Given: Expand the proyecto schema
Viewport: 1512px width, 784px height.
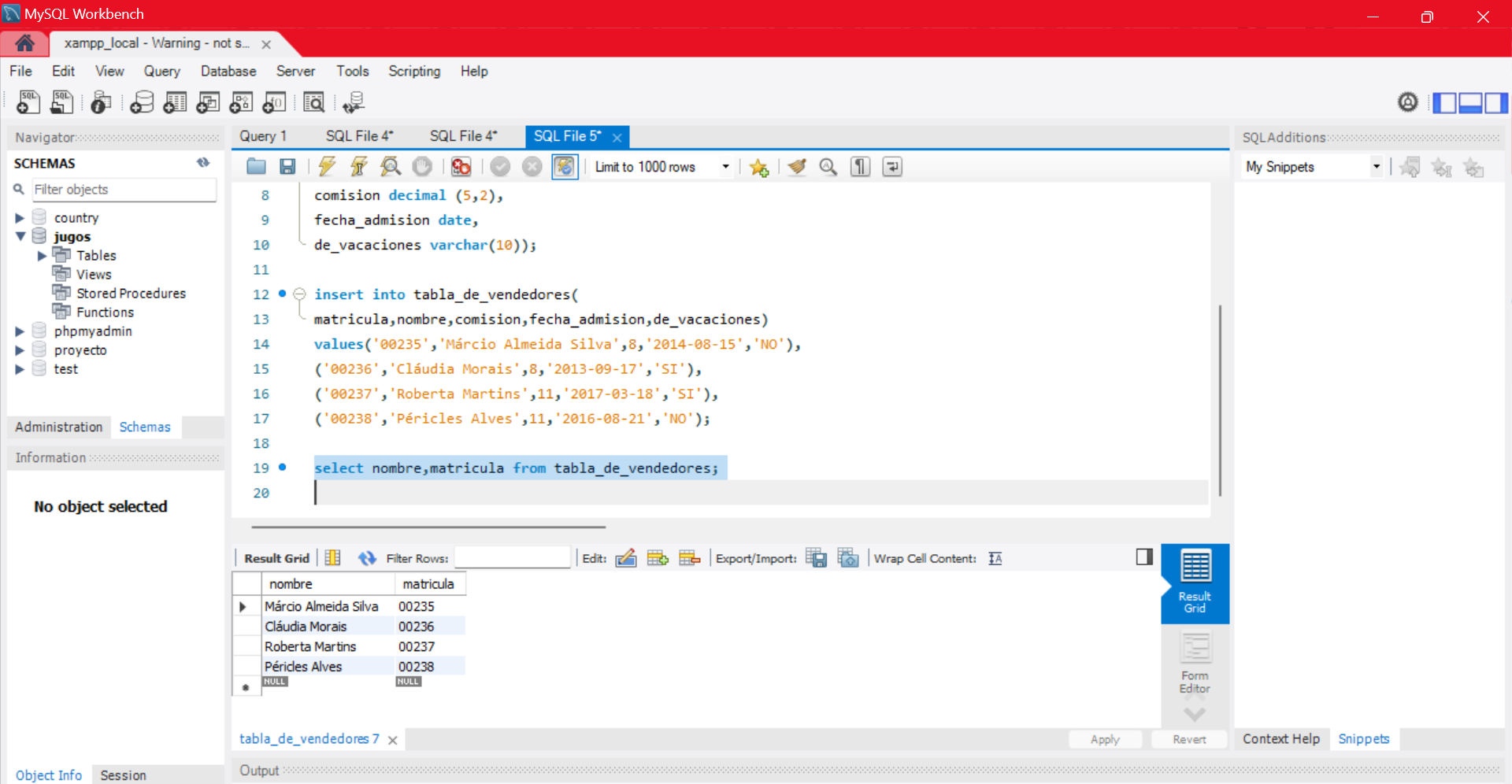Looking at the screenshot, I should [20, 350].
